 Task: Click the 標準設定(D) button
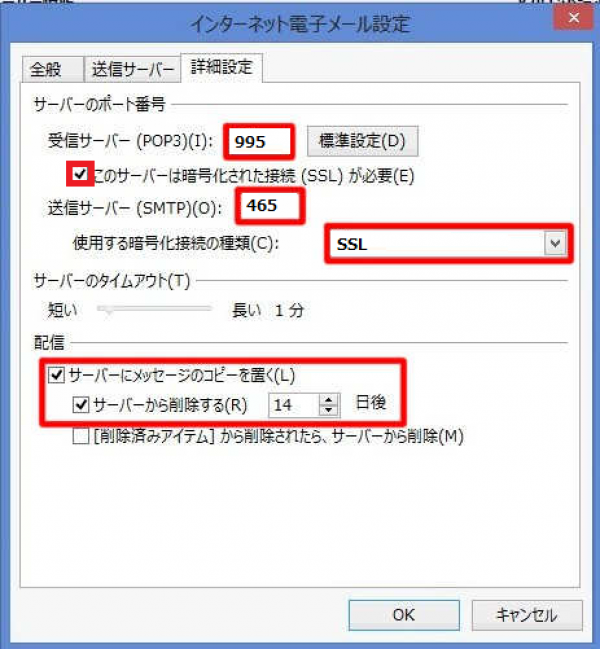point(362,141)
